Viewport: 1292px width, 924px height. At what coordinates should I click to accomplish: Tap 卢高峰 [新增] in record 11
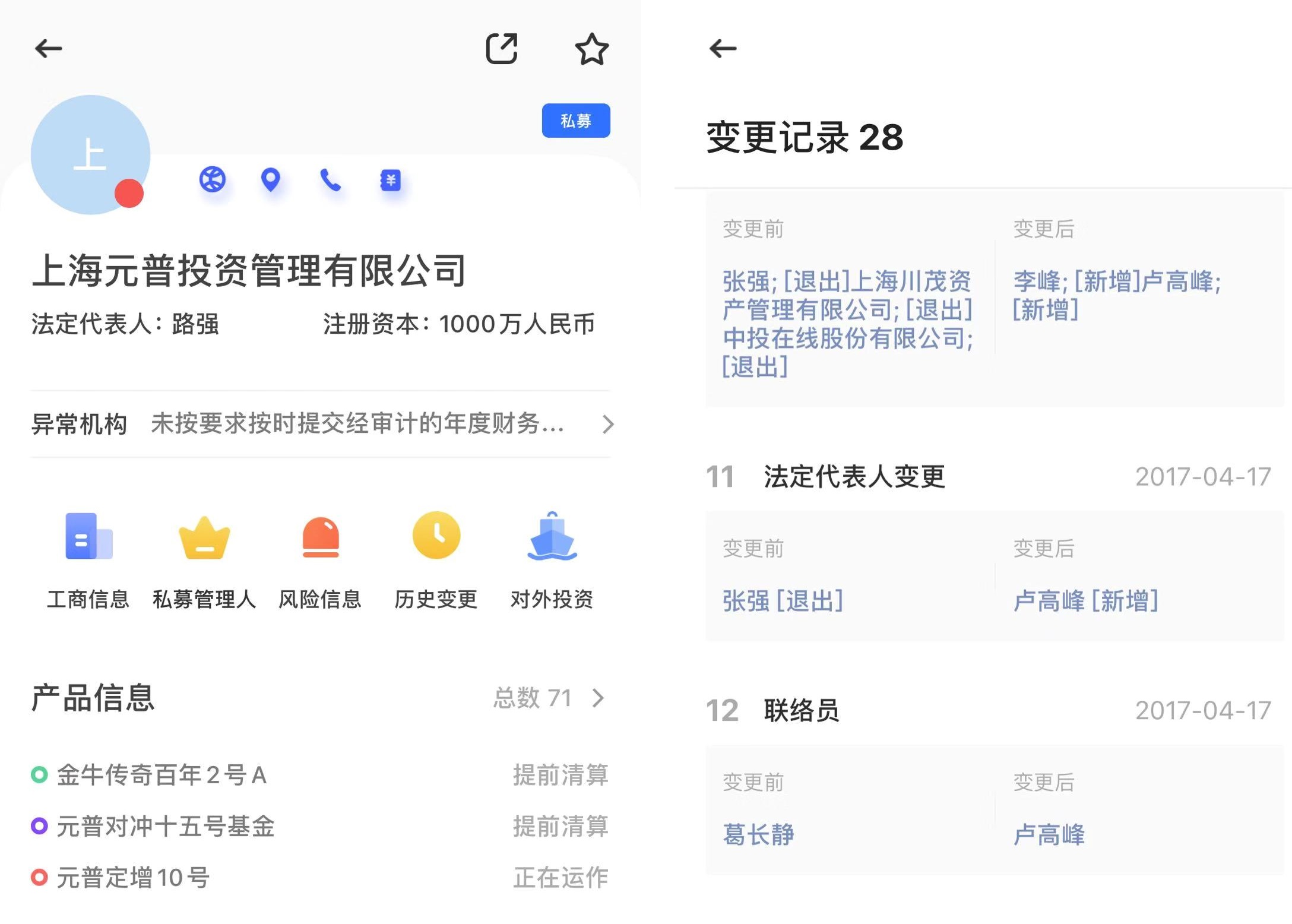click(x=1085, y=601)
